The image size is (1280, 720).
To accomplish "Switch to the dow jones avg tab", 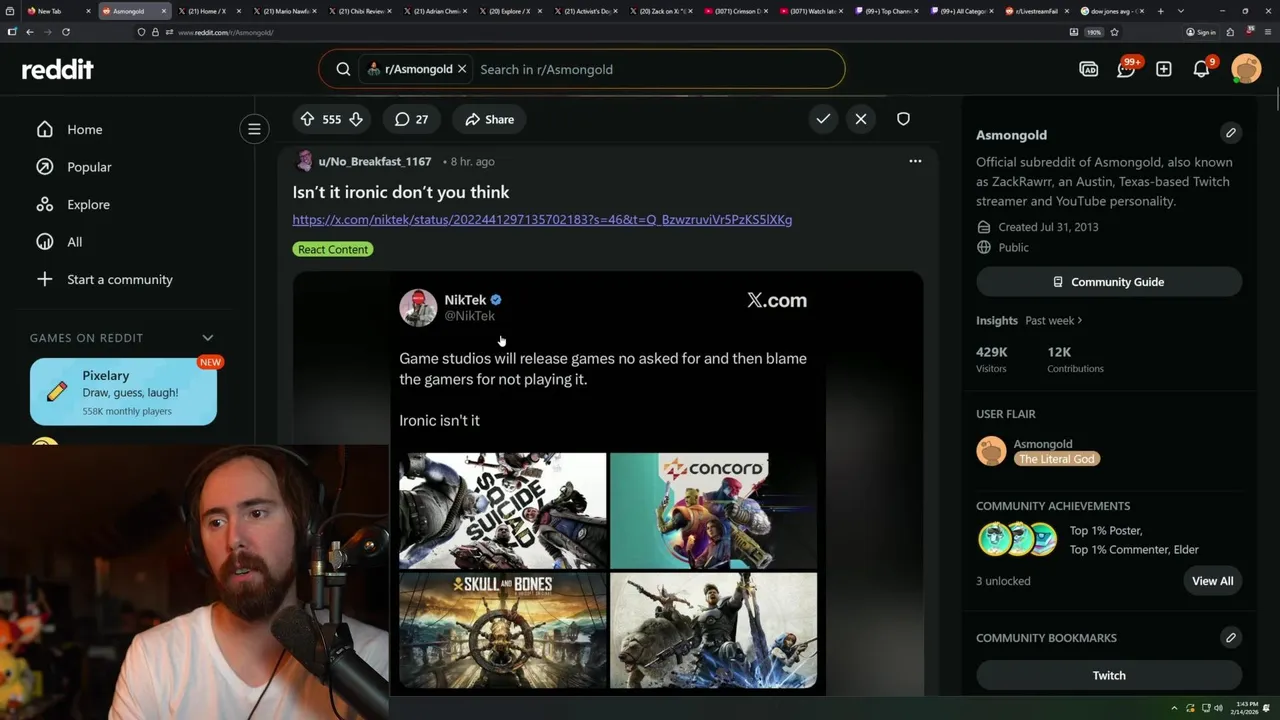I will [x=1110, y=11].
